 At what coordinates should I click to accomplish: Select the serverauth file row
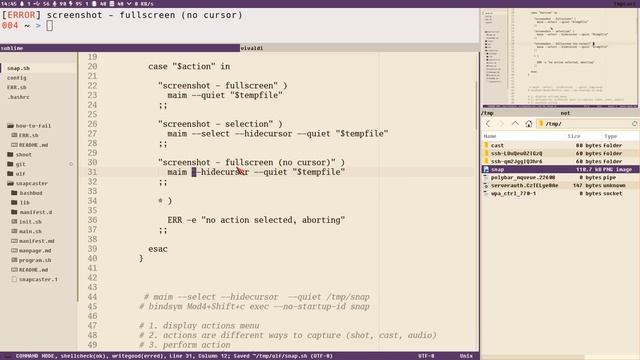(x=560, y=185)
